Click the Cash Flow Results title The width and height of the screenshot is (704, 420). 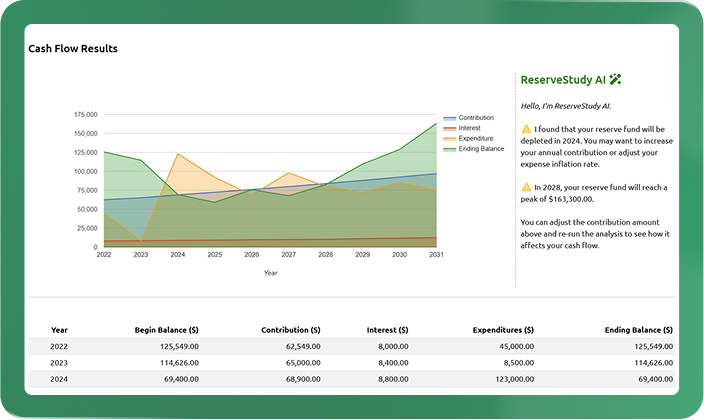(x=73, y=48)
